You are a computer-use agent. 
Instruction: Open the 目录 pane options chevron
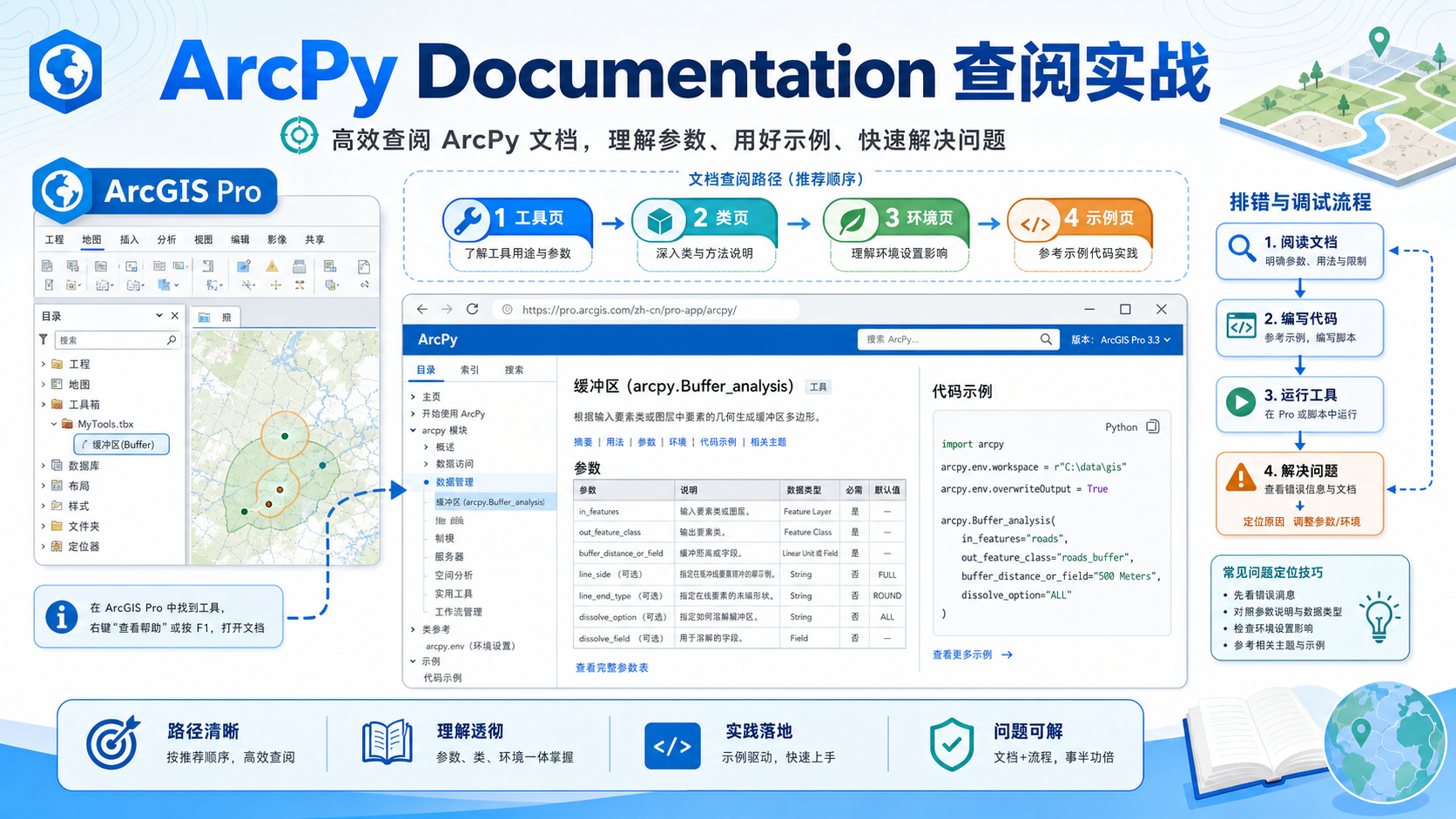159,316
